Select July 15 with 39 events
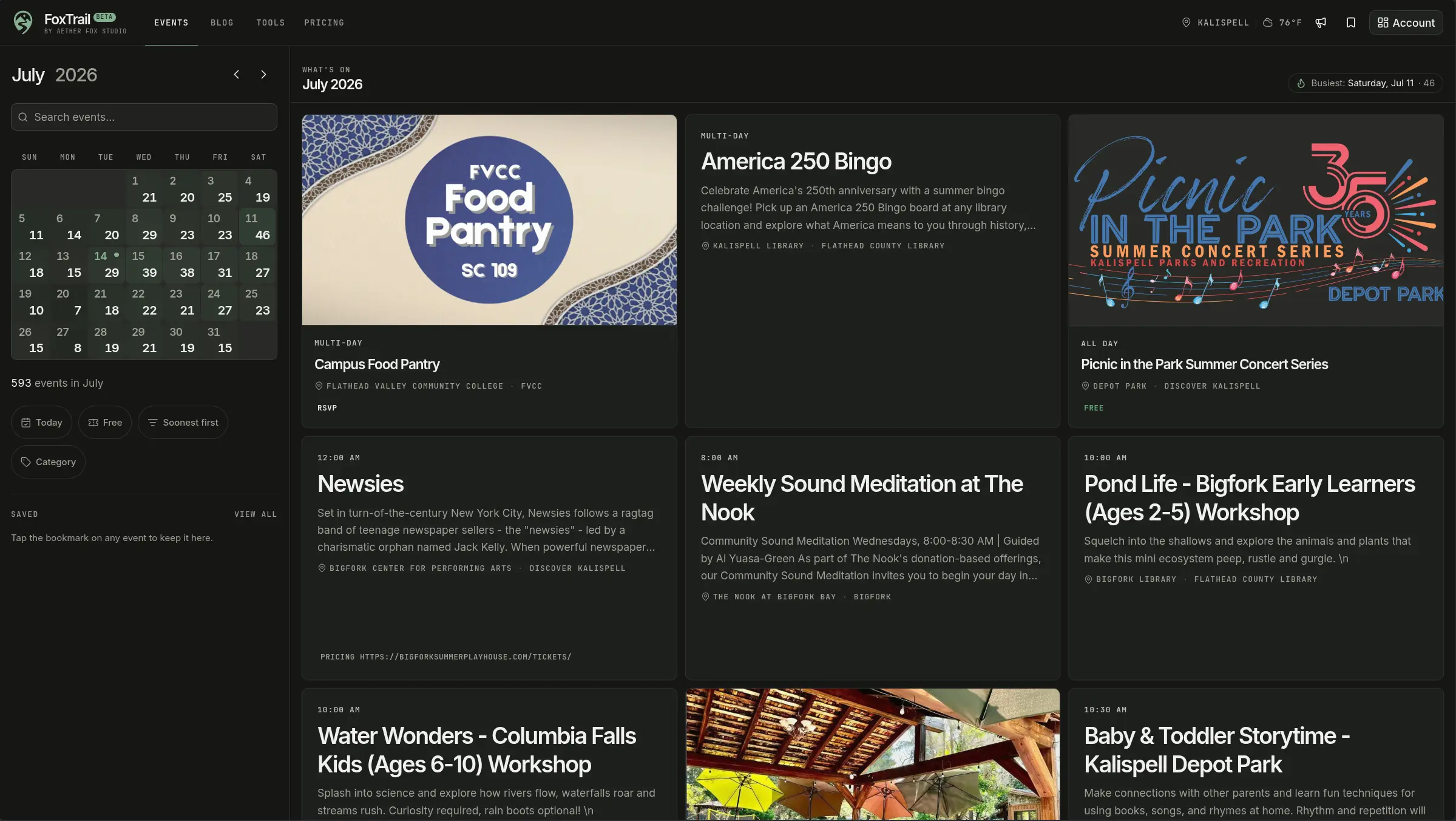The image size is (1456, 821). point(144,264)
